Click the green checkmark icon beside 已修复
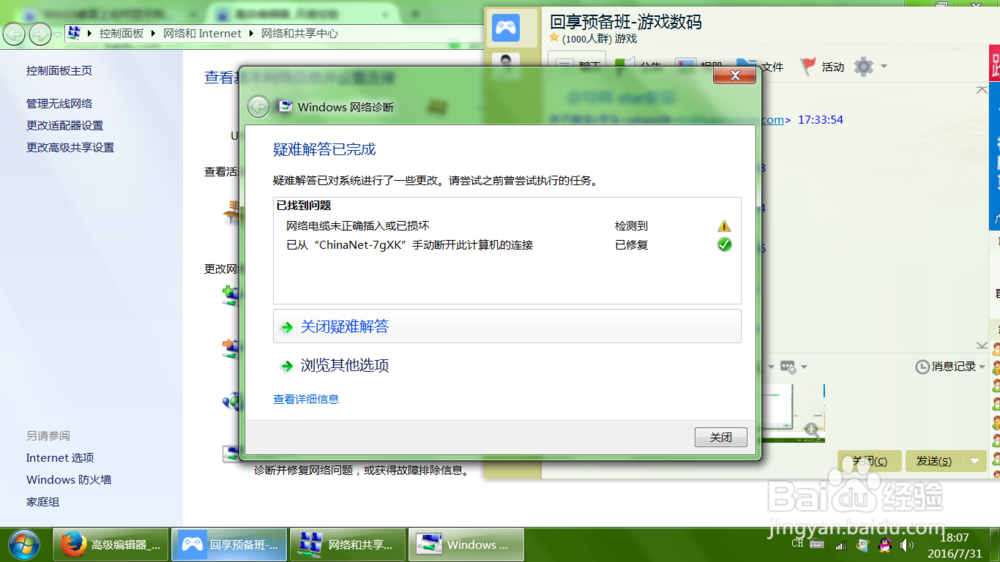 (724, 245)
